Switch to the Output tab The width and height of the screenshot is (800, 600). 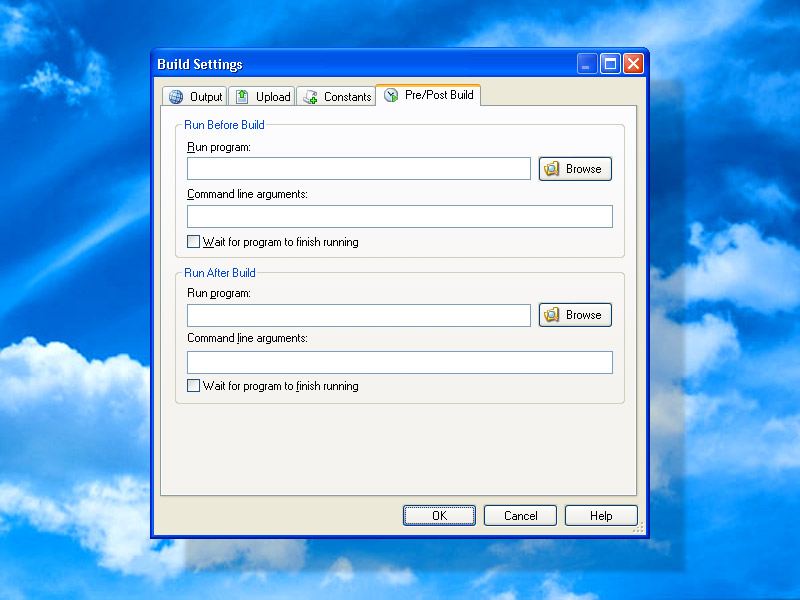194,96
